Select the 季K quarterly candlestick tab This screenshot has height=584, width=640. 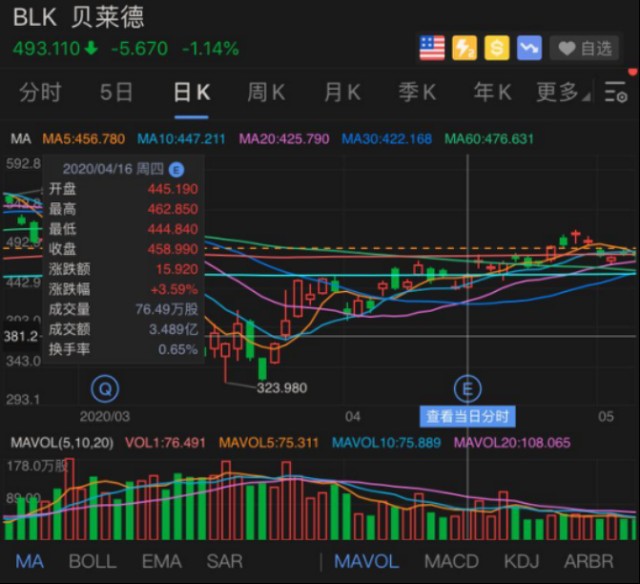click(x=417, y=92)
